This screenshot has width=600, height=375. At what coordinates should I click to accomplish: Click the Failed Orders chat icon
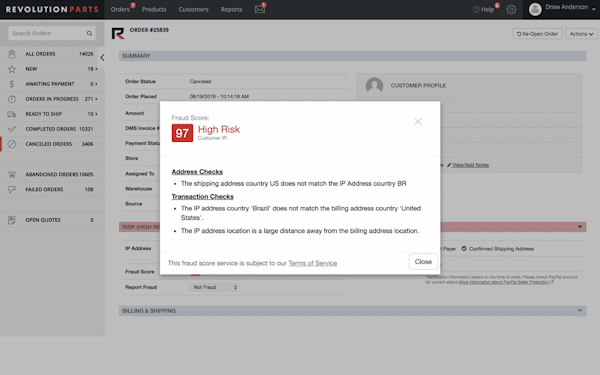[12, 189]
